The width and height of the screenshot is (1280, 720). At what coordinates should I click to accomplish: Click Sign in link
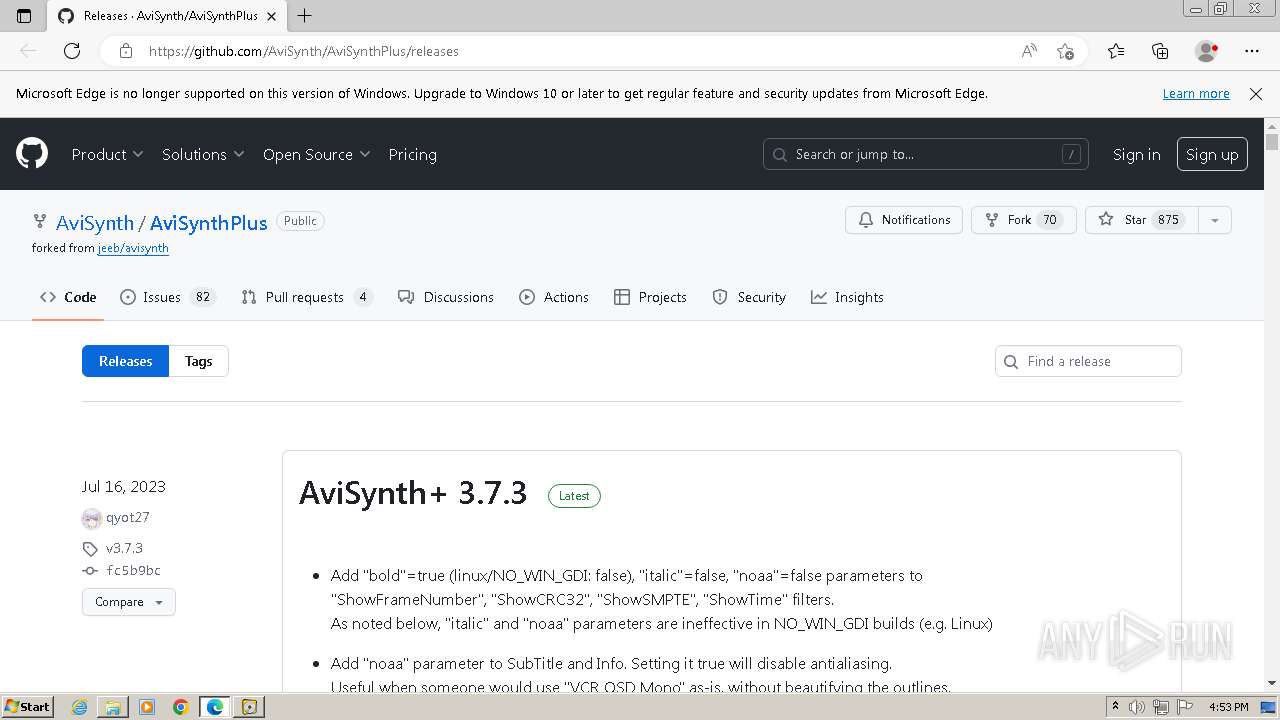[x=1136, y=154]
